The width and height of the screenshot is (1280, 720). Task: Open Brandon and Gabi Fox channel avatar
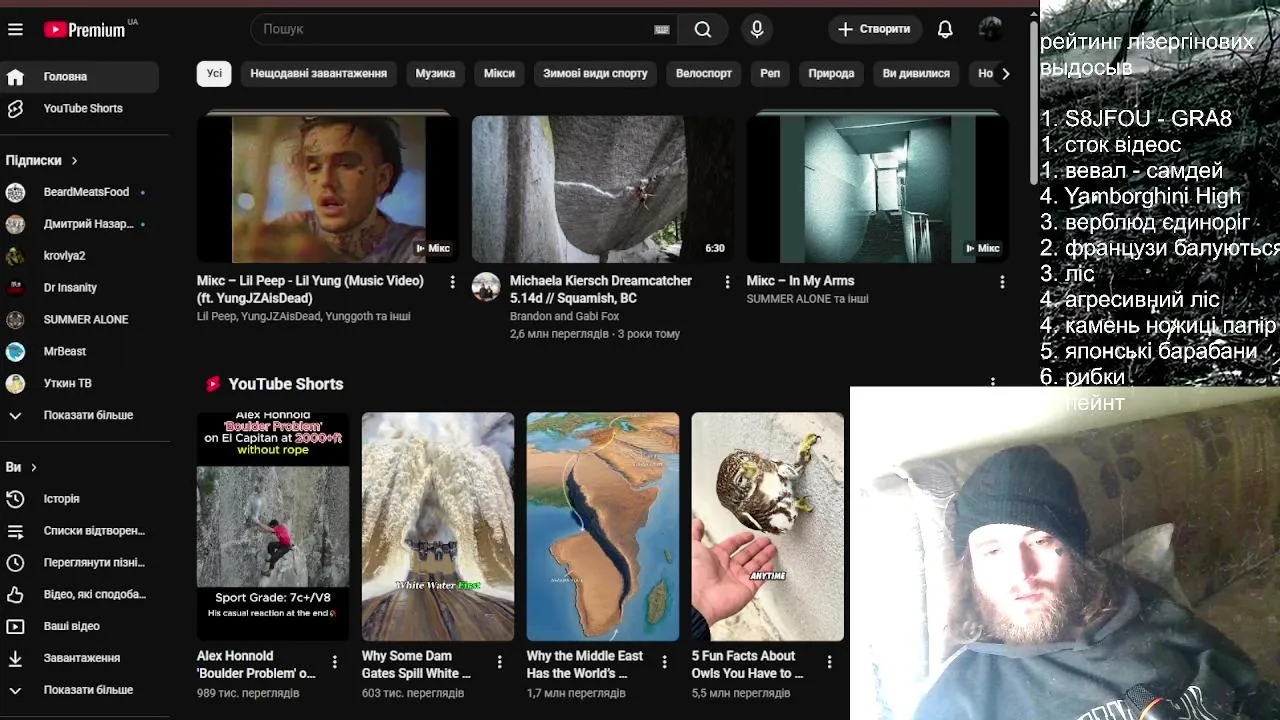click(486, 287)
